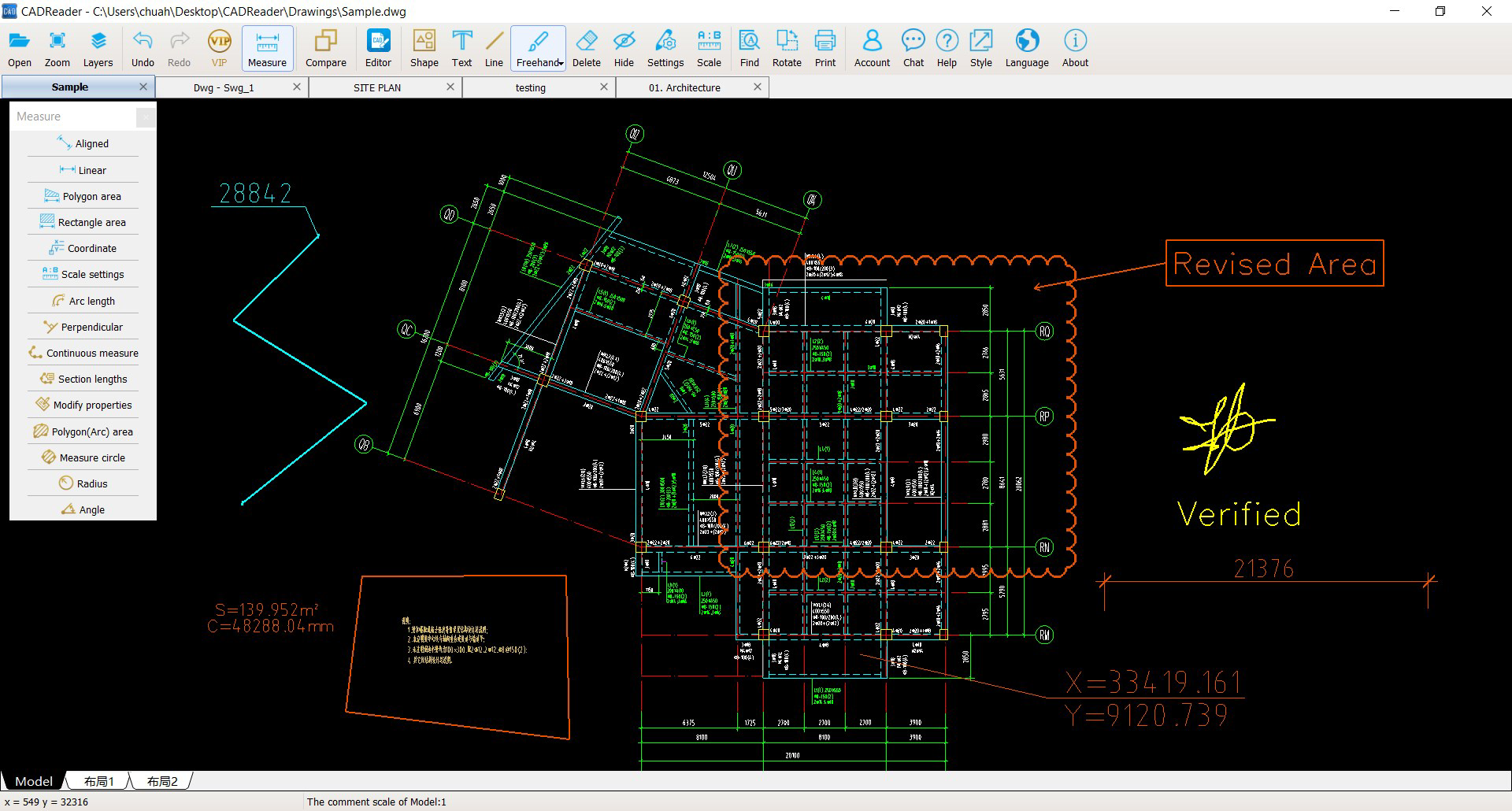Open the Compare tool
Screen dimensions: 1512x811
pyautogui.click(x=325, y=47)
